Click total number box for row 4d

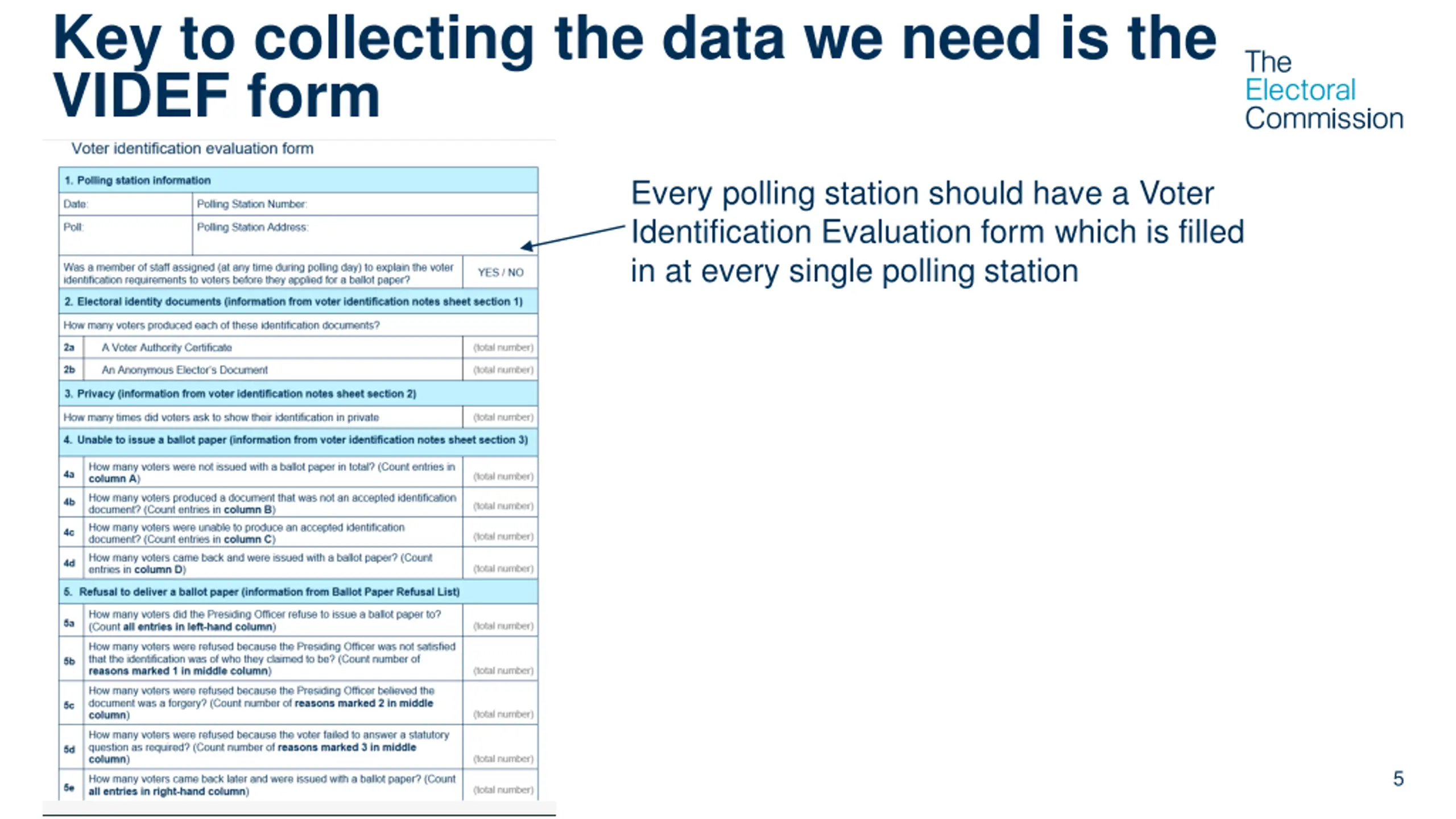coord(500,563)
